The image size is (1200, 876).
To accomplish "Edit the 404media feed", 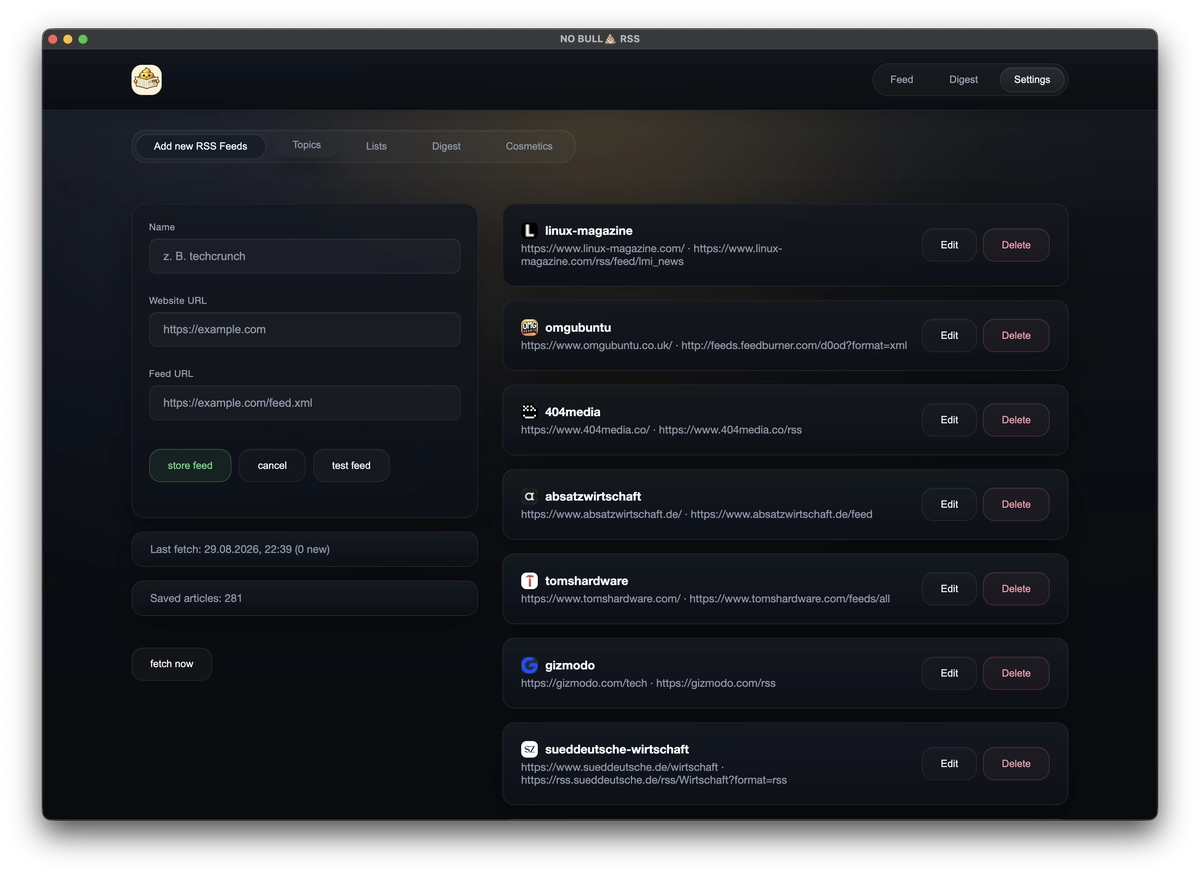I will (949, 420).
